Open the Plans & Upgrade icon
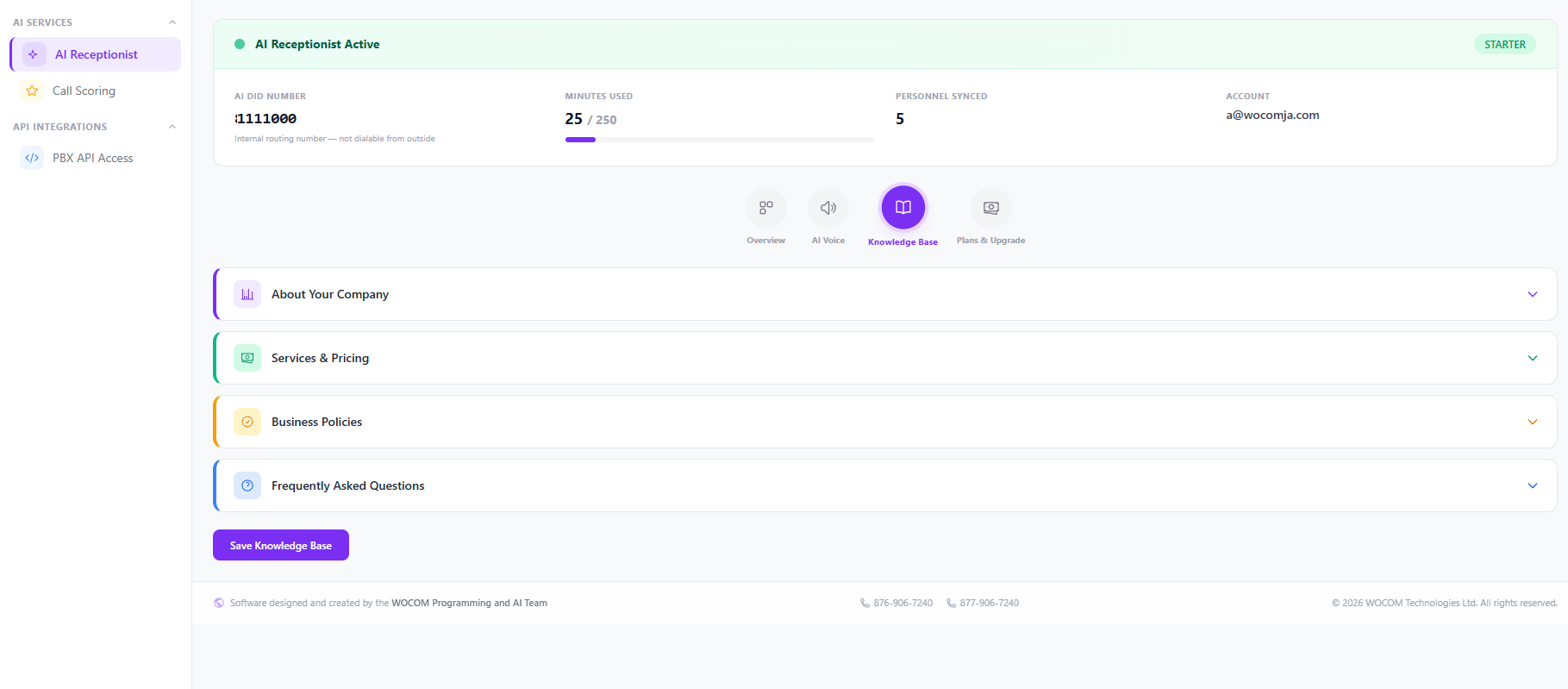 (x=991, y=208)
